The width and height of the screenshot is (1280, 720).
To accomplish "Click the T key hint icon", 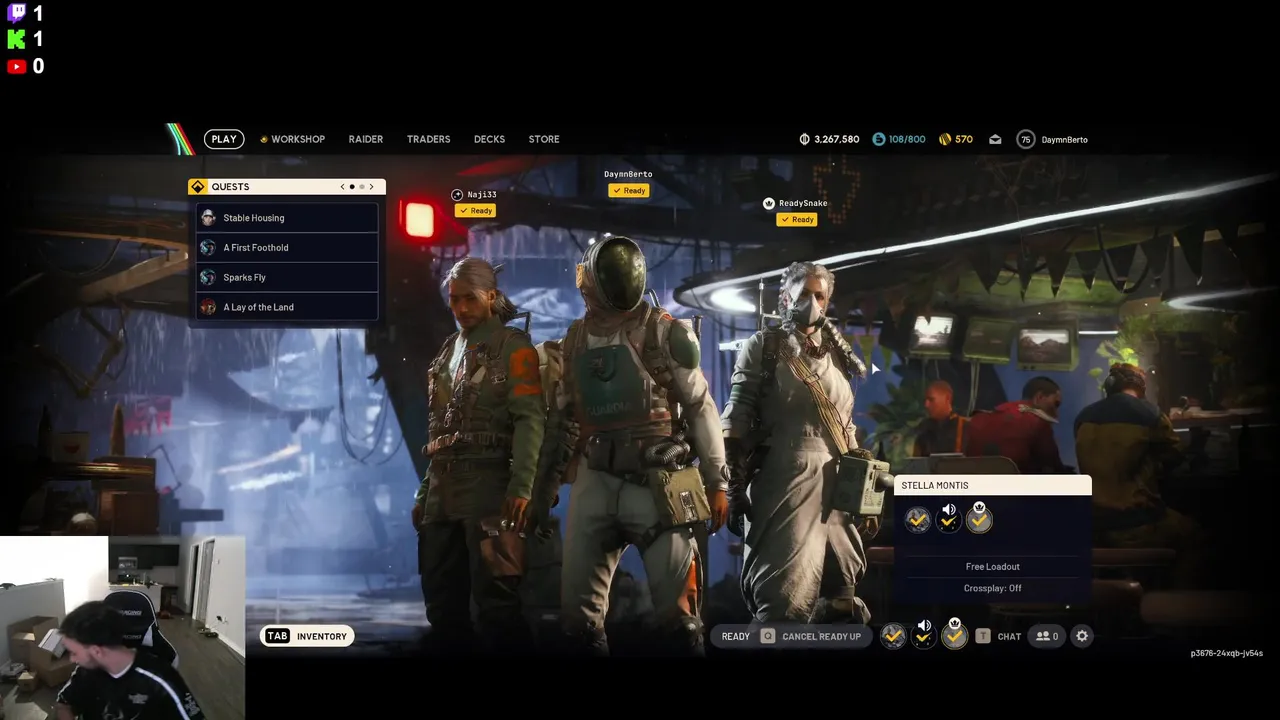I will (983, 636).
